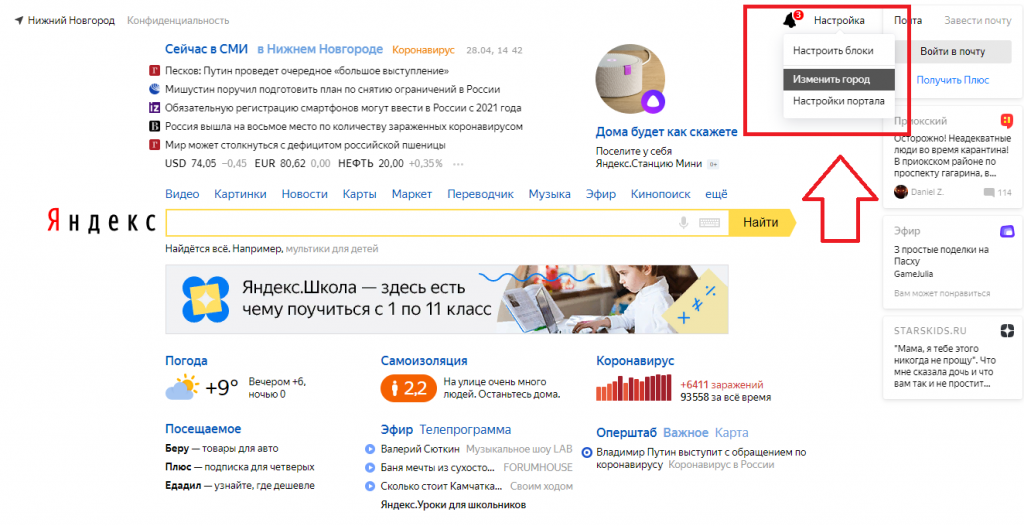Click inside the Yandex search input field
The width and height of the screenshot is (1024, 526).
pyautogui.click(x=420, y=223)
